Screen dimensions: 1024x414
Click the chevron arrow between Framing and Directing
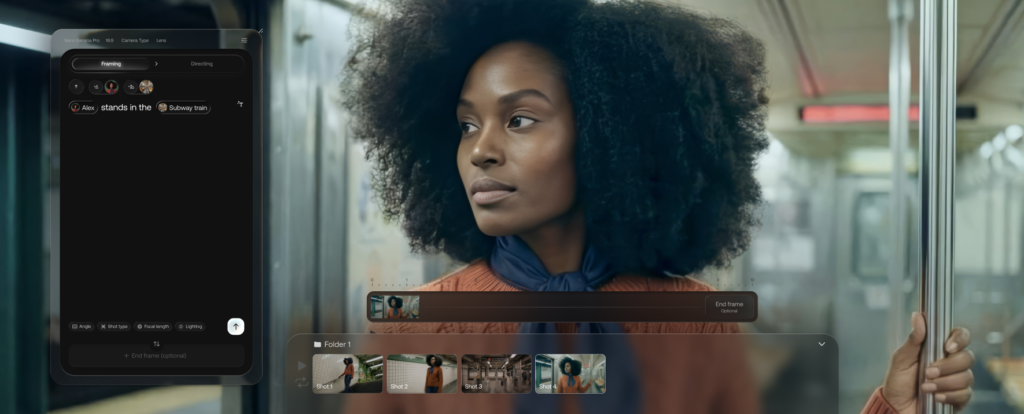[156, 64]
